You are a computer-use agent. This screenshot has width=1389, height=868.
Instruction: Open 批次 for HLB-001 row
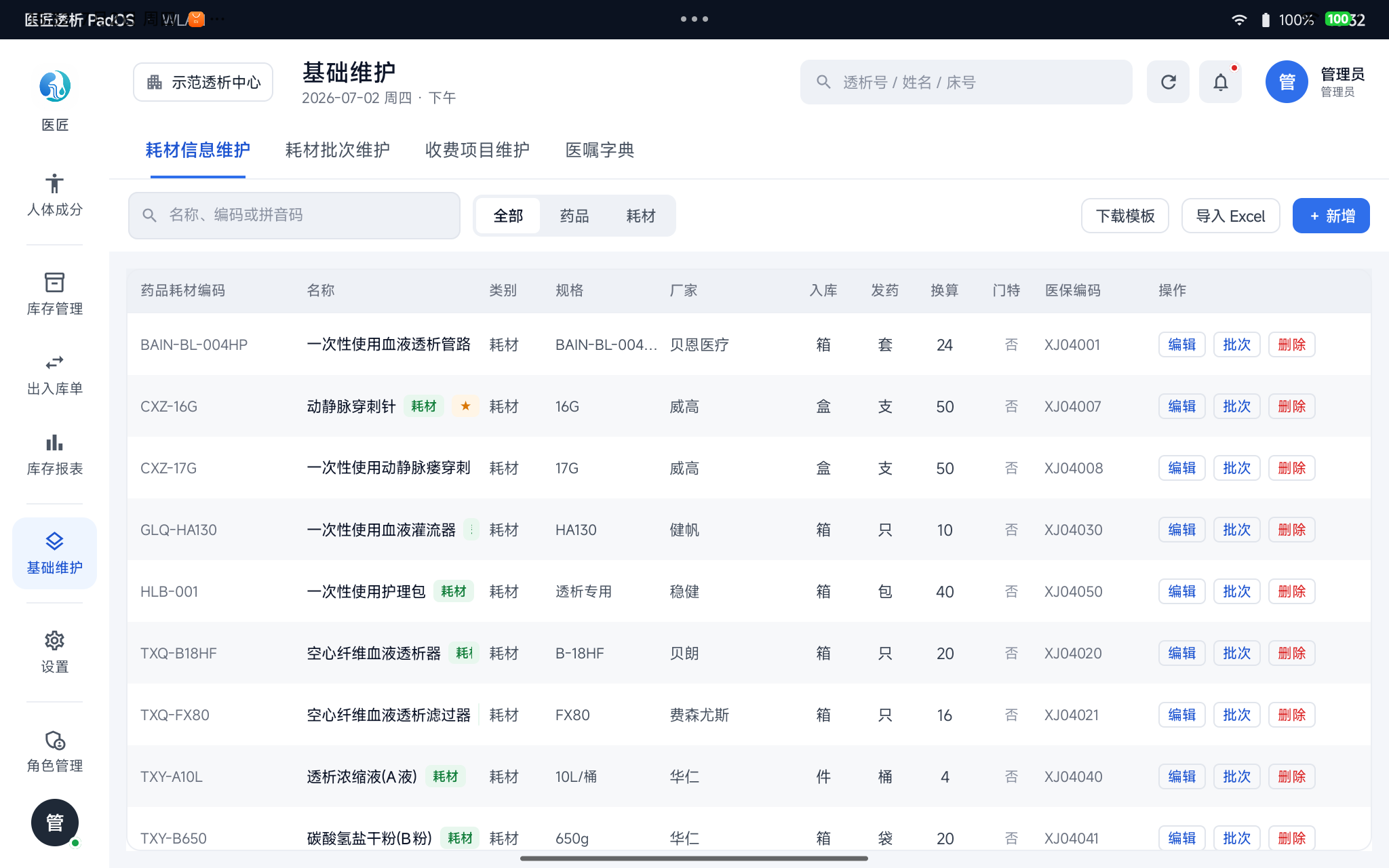click(1236, 591)
